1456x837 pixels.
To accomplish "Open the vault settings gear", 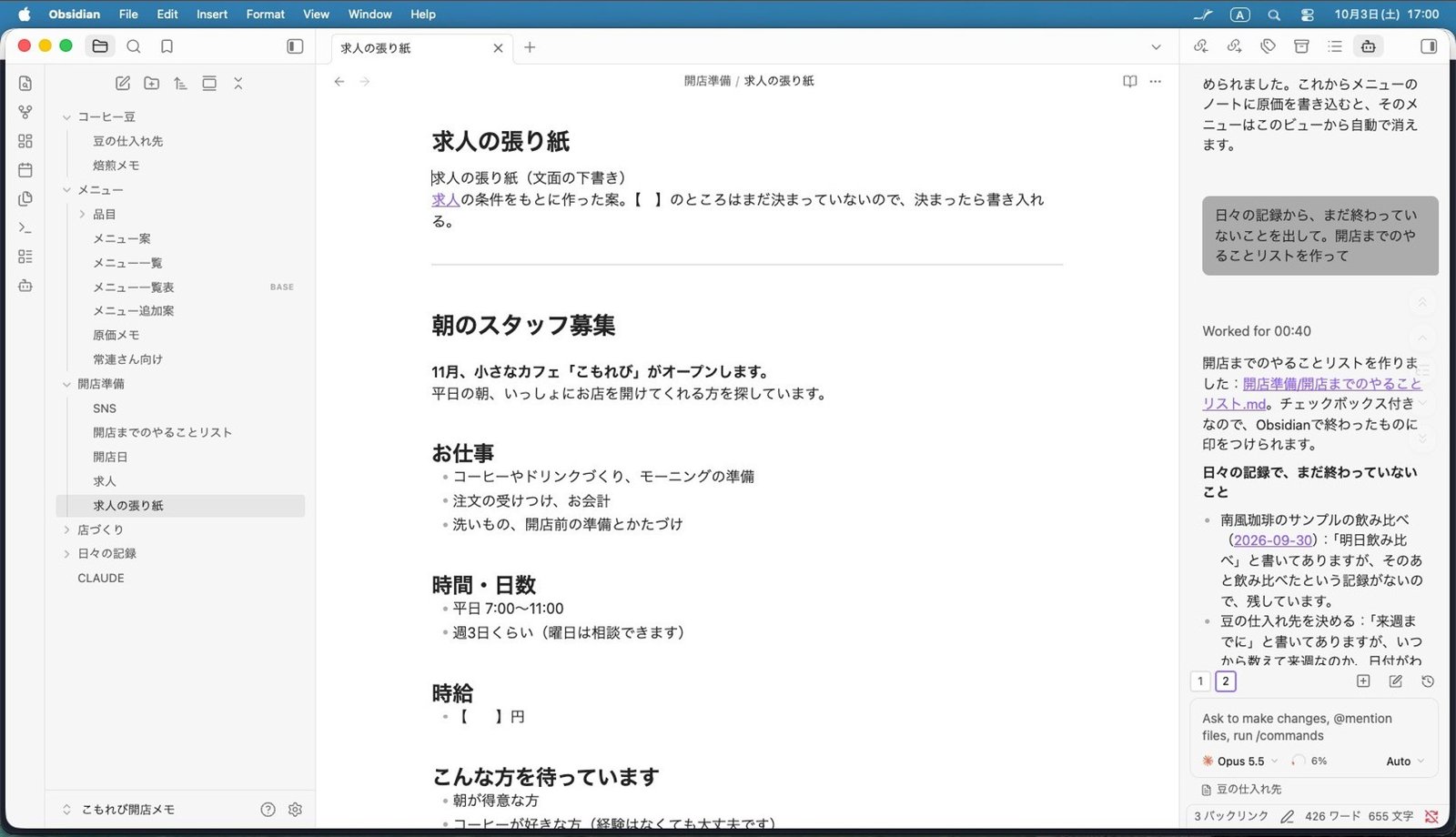I will click(x=295, y=809).
